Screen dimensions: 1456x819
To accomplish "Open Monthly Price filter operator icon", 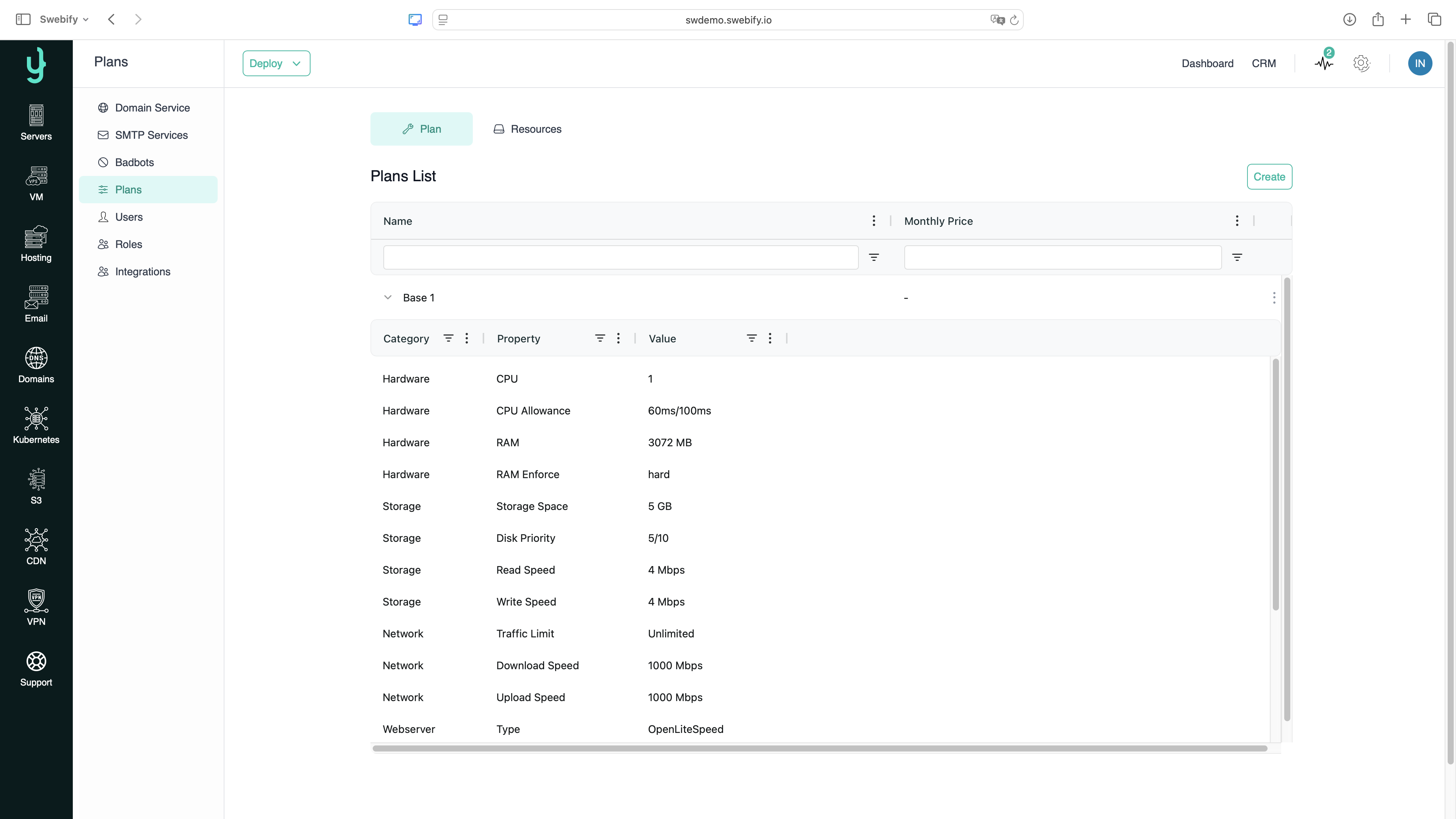I will 1237,258.
